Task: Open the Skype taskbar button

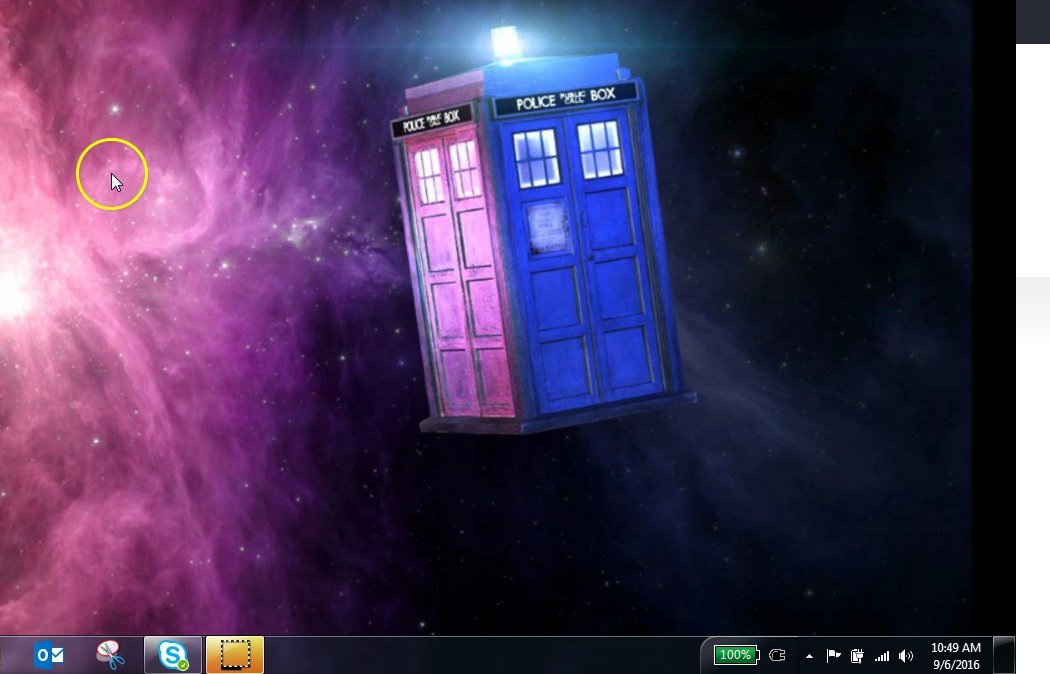Action: point(173,655)
